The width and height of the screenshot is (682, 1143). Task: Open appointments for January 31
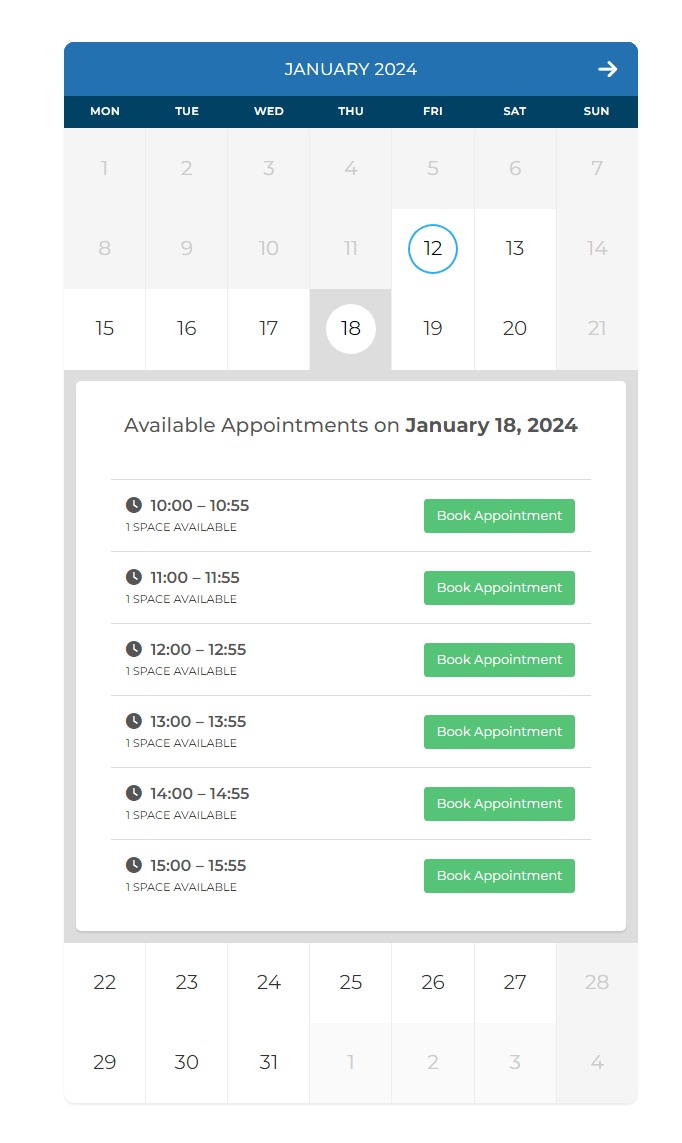269,1063
